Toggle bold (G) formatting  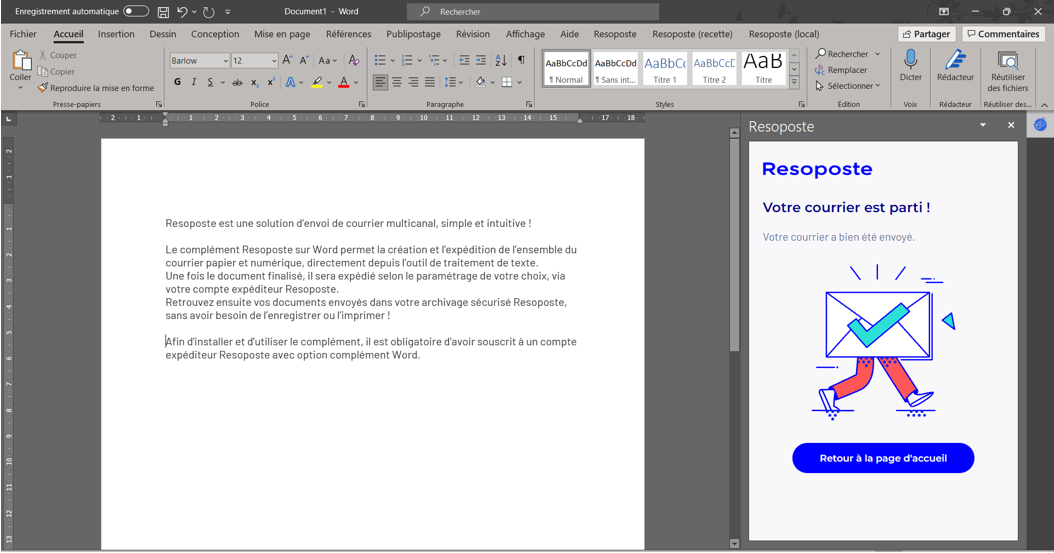tap(177, 82)
